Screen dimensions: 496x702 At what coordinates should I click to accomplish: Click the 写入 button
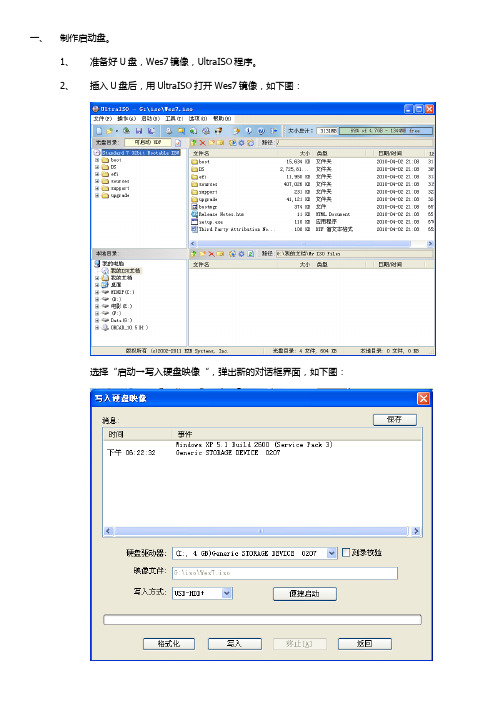point(235,644)
